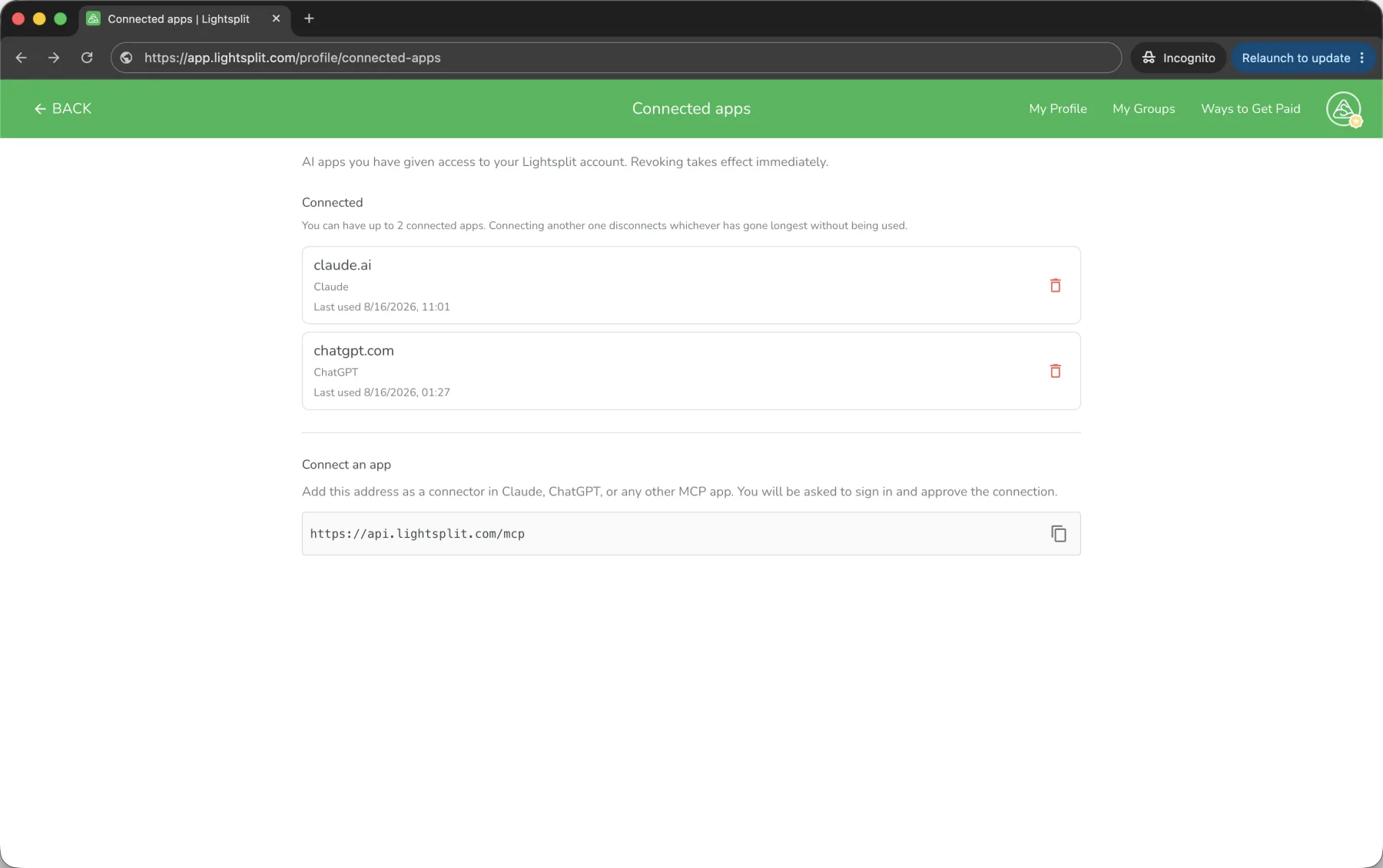The width and height of the screenshot is (1383, 868).
Task: Click the 'ChatGPT' subtitle label
Action: coord(336,372)
